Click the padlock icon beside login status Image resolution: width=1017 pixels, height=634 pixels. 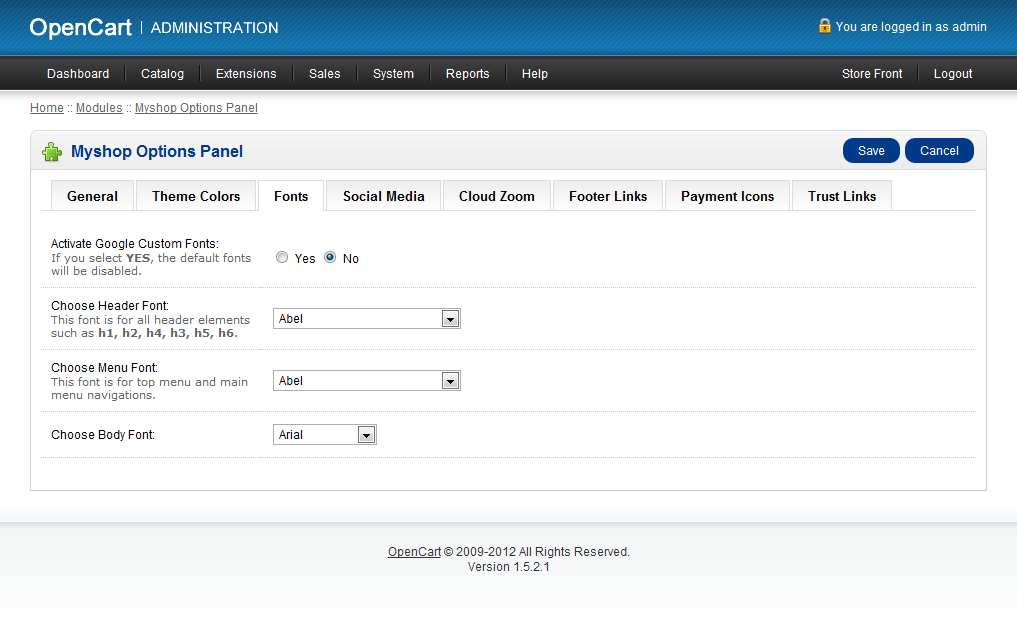point(824,26)
